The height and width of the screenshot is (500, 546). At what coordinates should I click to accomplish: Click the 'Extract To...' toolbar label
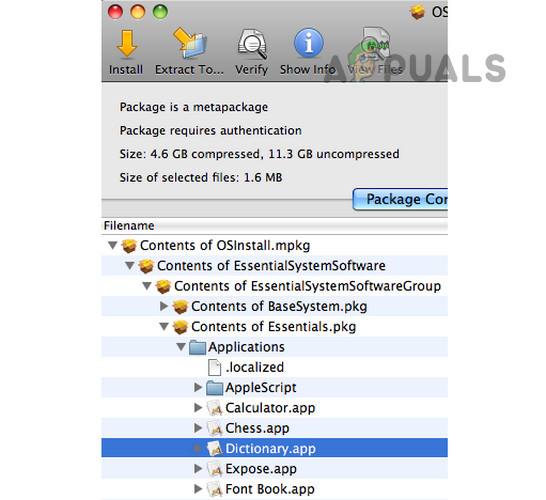coord(189,70)
